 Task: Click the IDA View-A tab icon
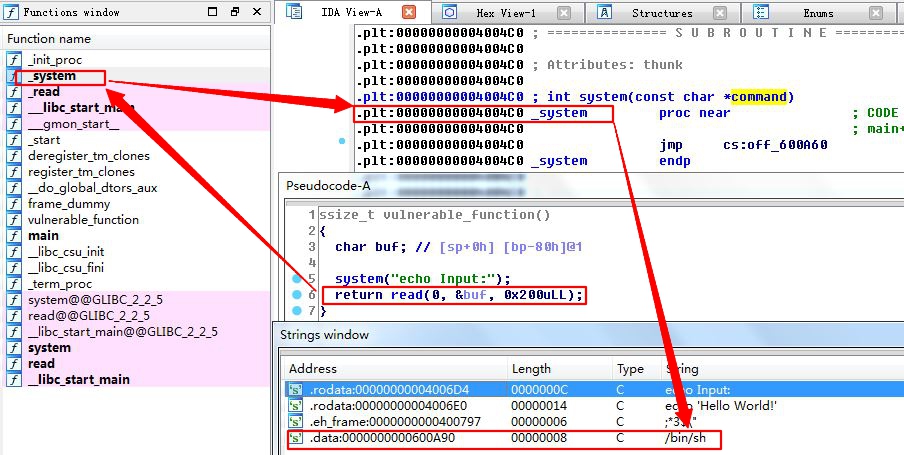295,13
